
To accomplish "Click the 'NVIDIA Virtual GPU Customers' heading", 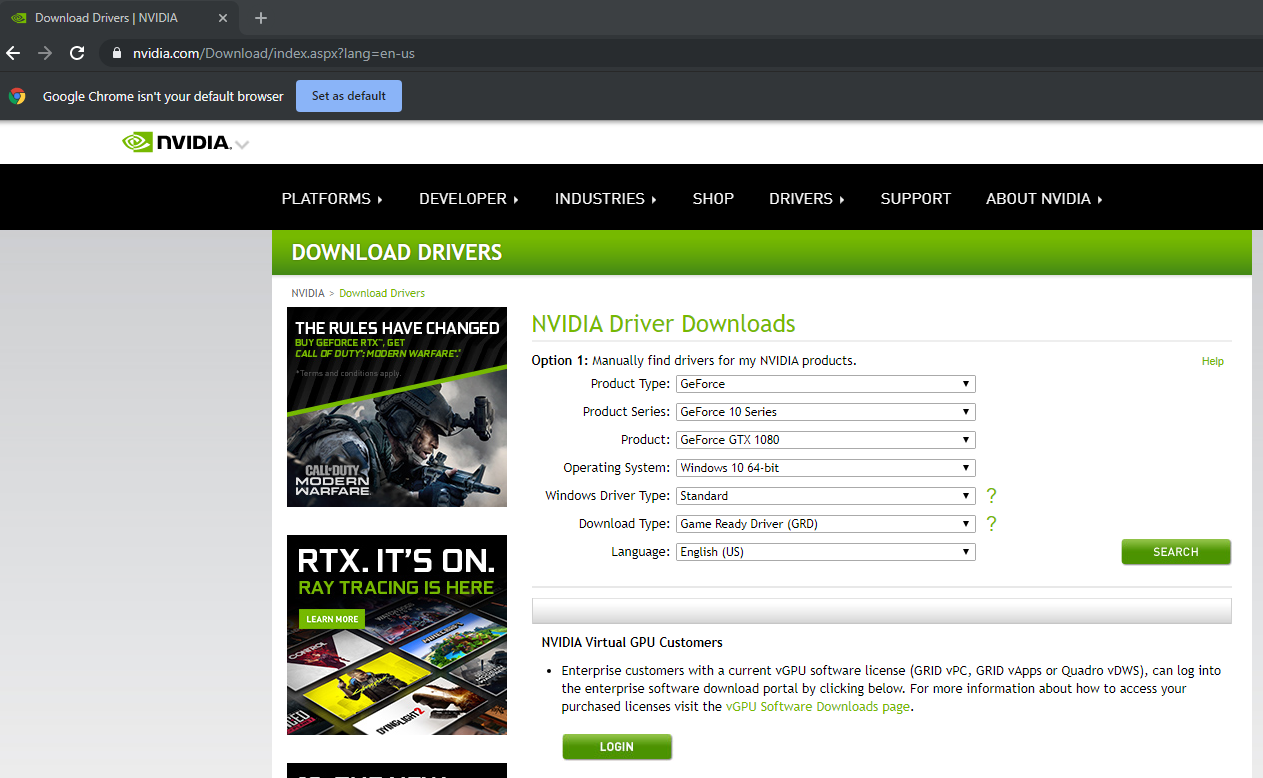I will (632, 642).
